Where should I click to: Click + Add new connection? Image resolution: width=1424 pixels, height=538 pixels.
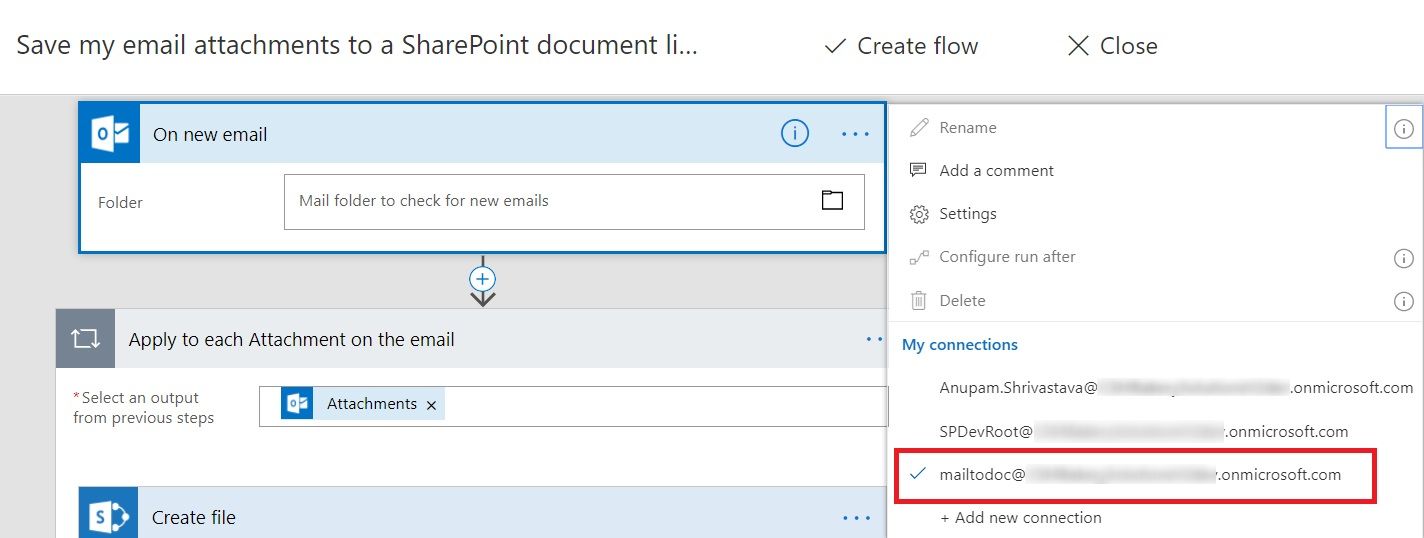tap(1021, 517)
